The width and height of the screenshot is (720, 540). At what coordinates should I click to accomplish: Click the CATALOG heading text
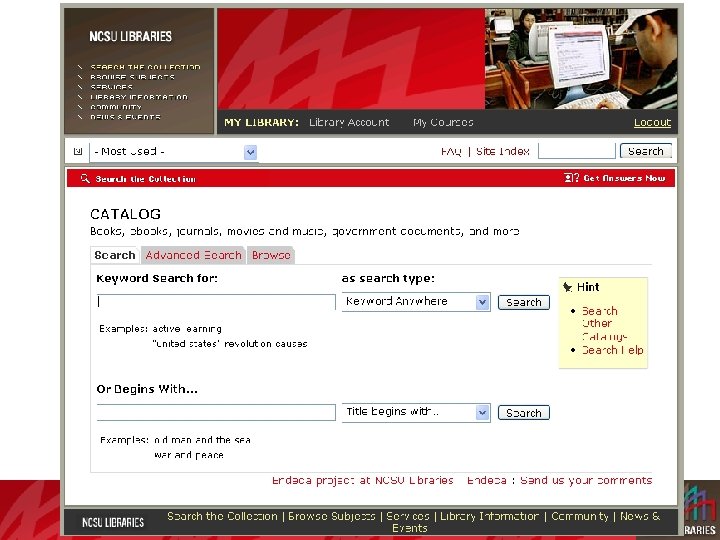tap(125, 214)
